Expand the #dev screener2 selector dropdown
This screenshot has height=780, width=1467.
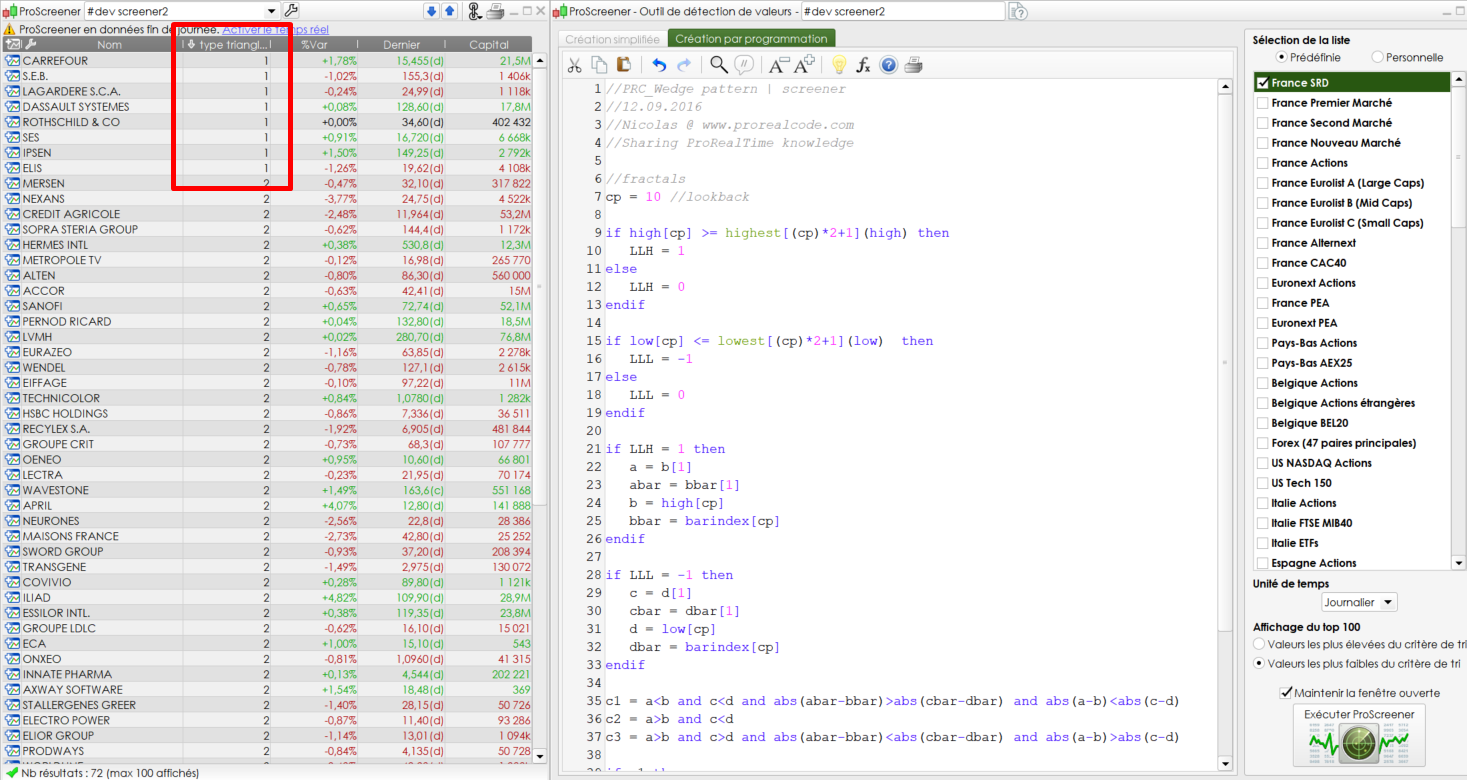click(x=271, y=11)
